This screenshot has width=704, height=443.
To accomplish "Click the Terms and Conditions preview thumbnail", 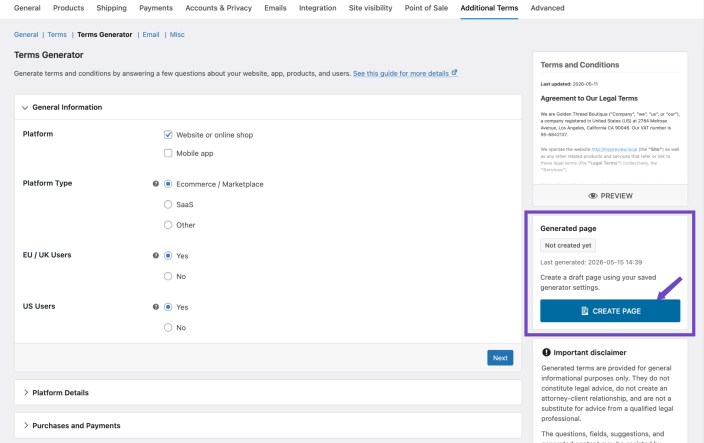I will tap(610, 118).
